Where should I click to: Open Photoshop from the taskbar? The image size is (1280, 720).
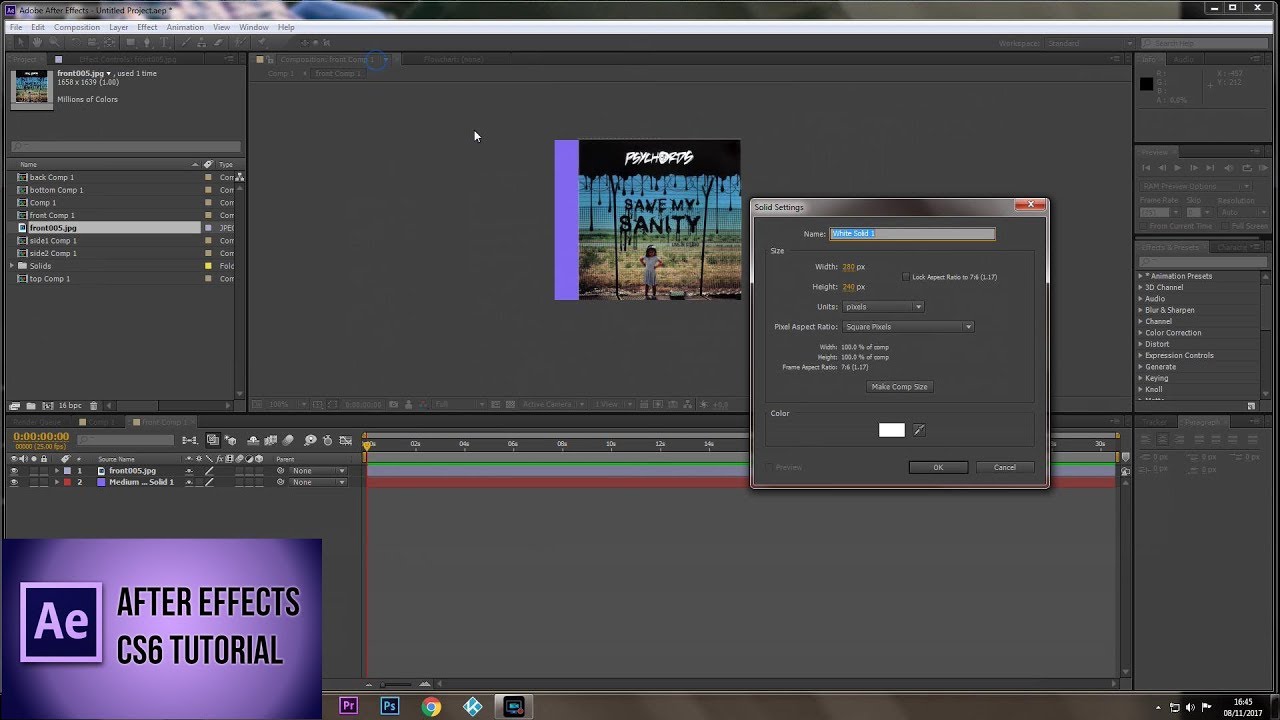point(390,706)
